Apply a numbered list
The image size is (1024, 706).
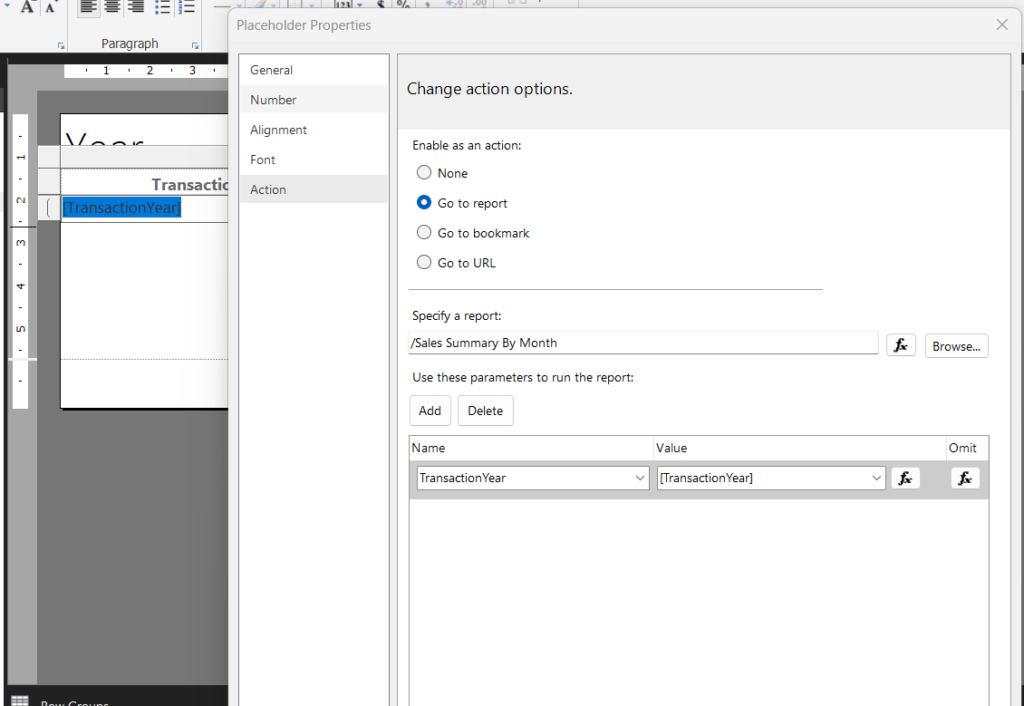187,7
